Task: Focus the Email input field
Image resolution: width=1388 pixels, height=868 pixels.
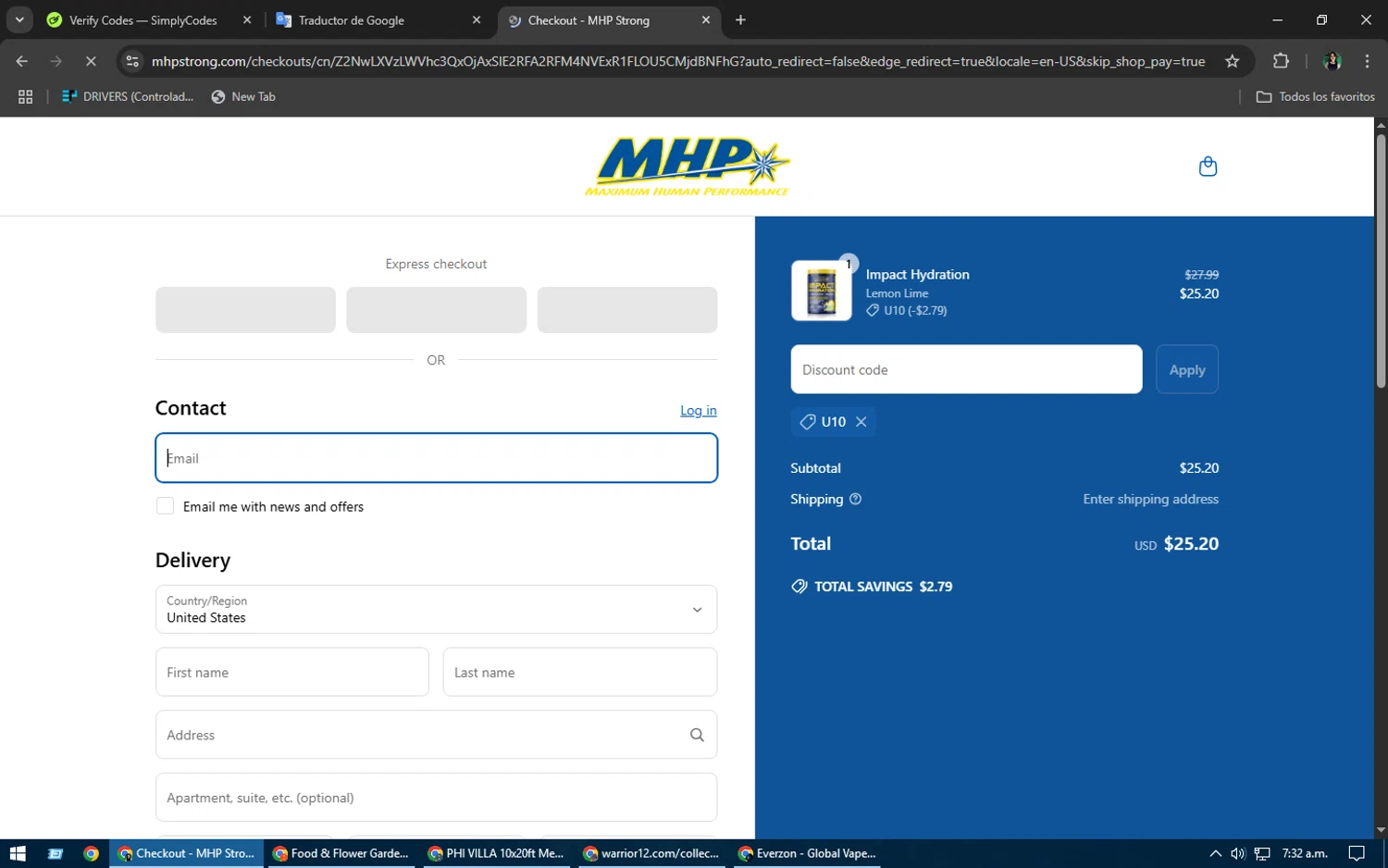Action: [x=436, y=458]
